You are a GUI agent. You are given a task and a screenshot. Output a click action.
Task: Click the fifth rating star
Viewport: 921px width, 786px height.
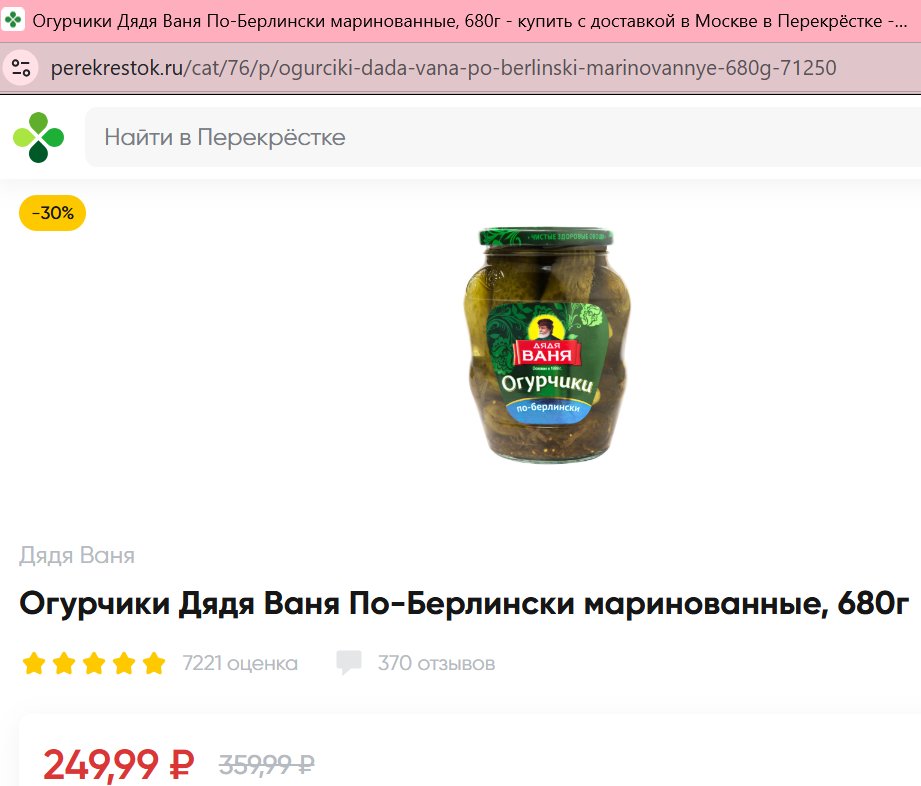click(x=154, y=663)
